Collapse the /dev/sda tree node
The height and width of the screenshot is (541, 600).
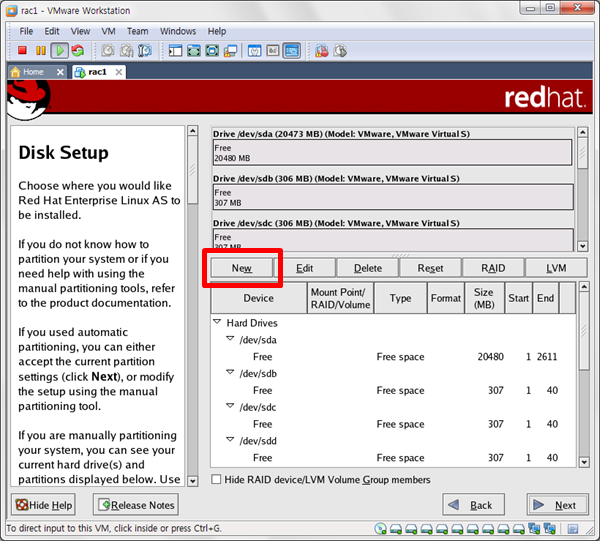230,339
